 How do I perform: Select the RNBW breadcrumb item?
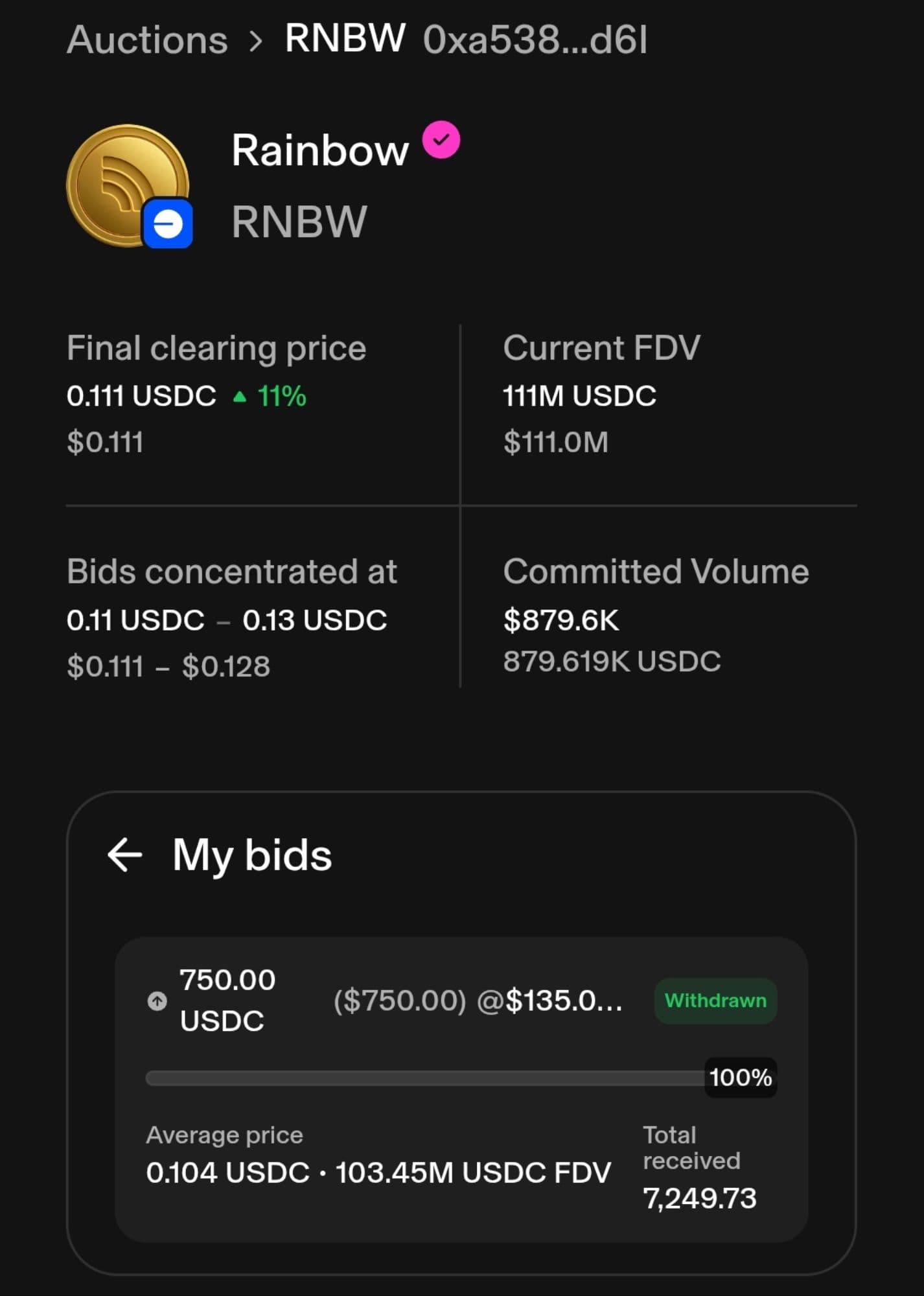pyautogui.click(x=345, y=39)
